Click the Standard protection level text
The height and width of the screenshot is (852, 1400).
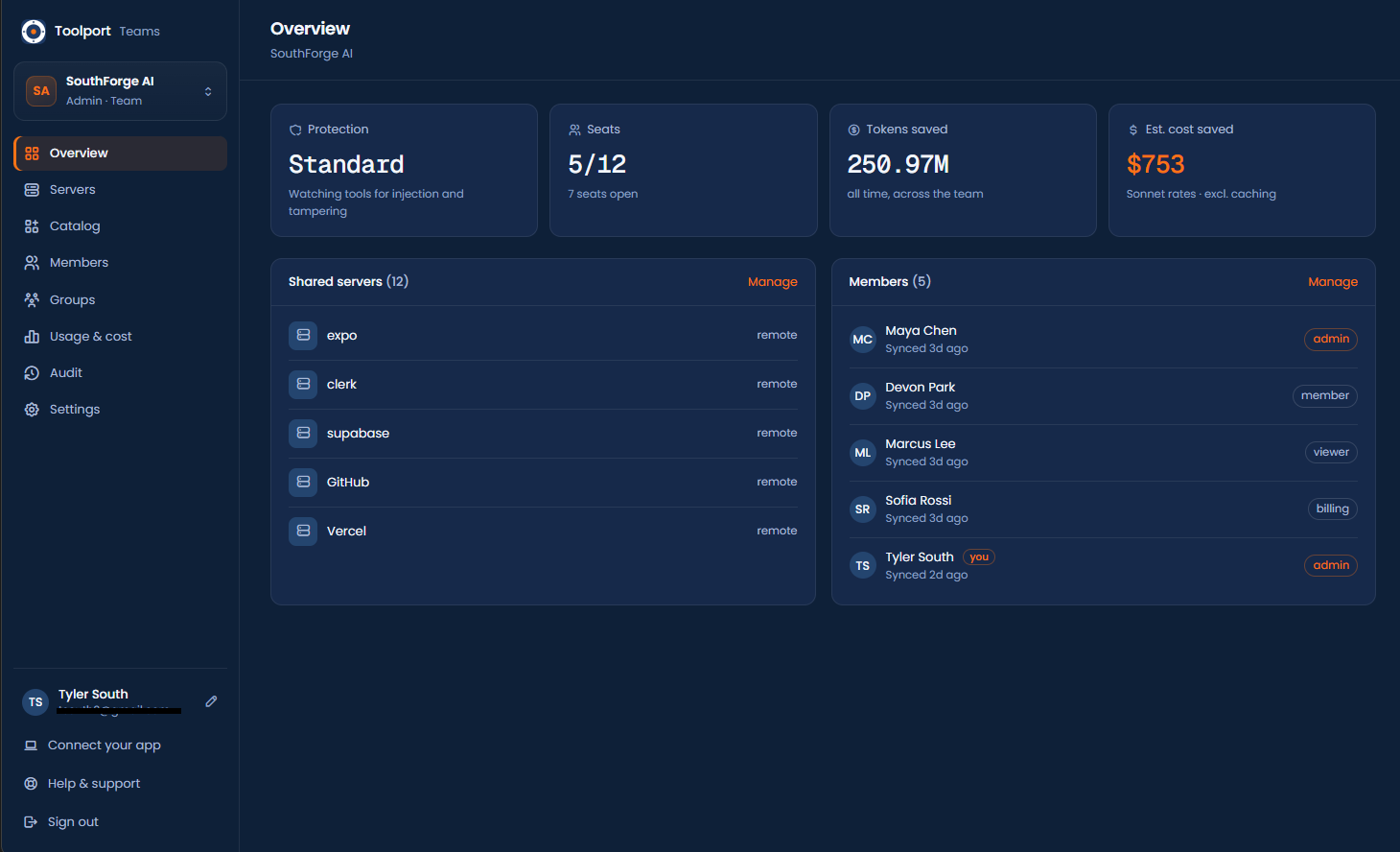(x=346, y=164)
